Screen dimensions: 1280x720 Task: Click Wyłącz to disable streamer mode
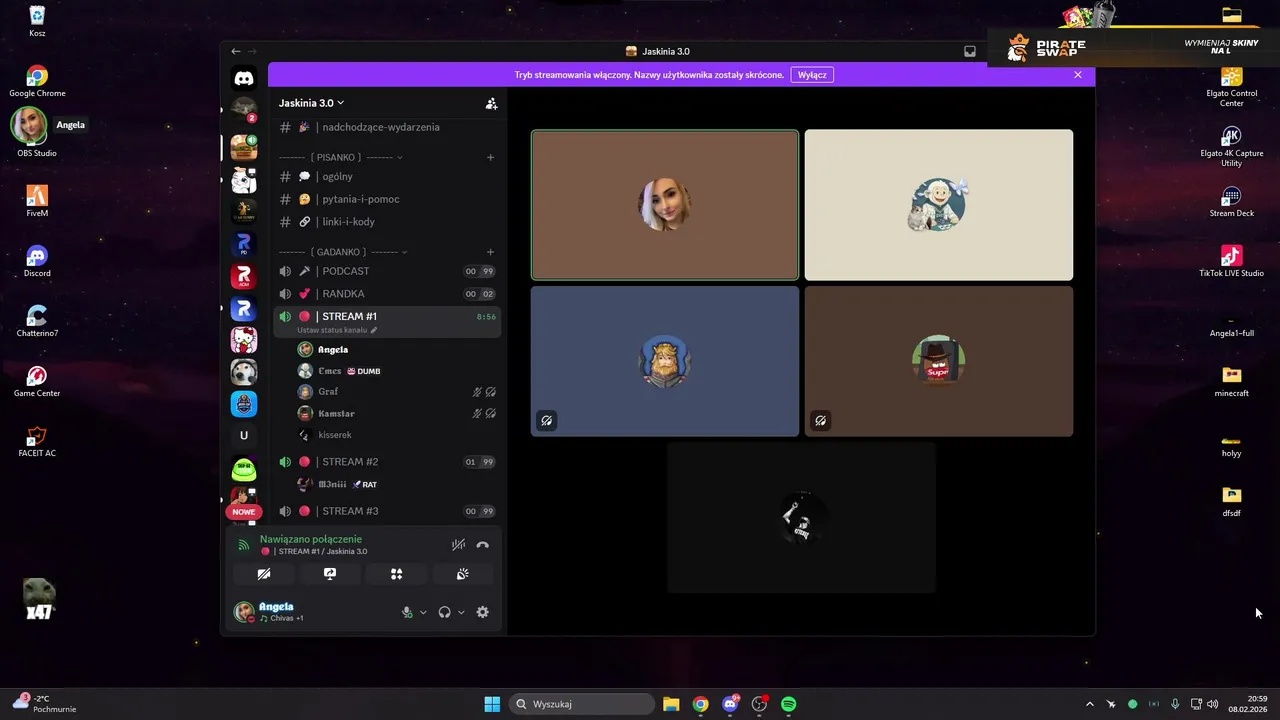click(x=812, y=75)
